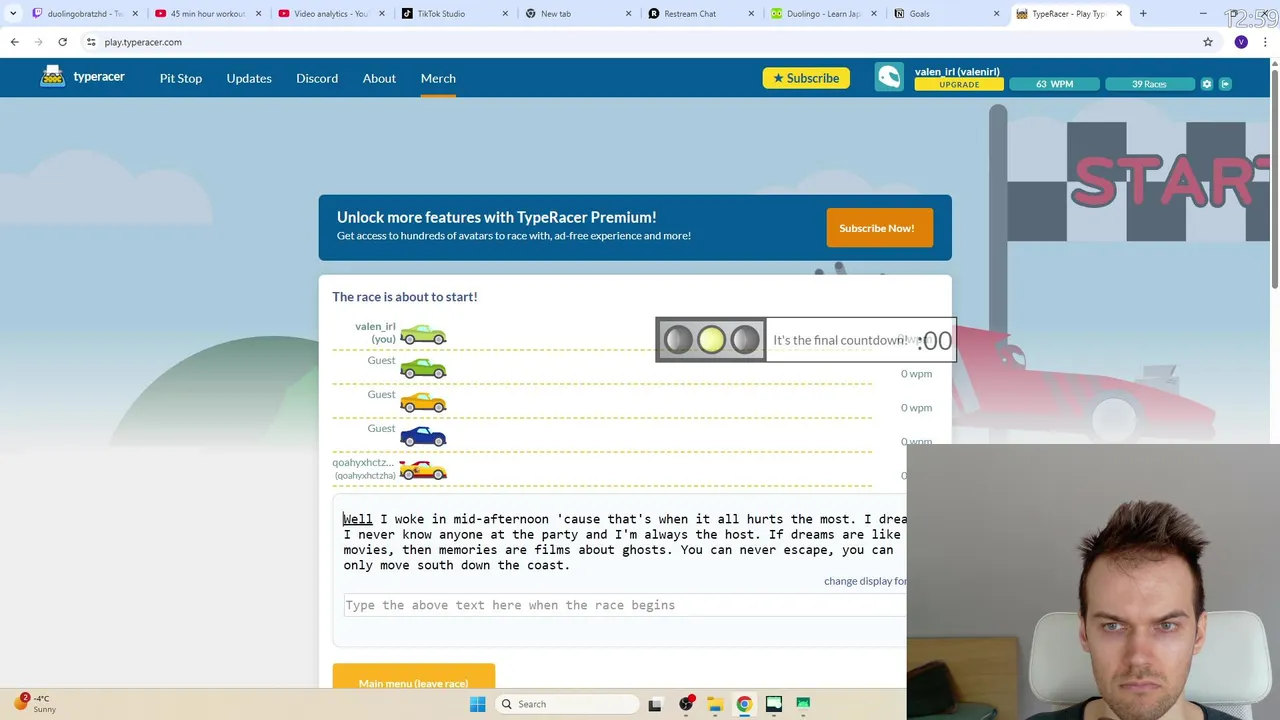Open the weather widget showing Sunny

pos(36,704)
